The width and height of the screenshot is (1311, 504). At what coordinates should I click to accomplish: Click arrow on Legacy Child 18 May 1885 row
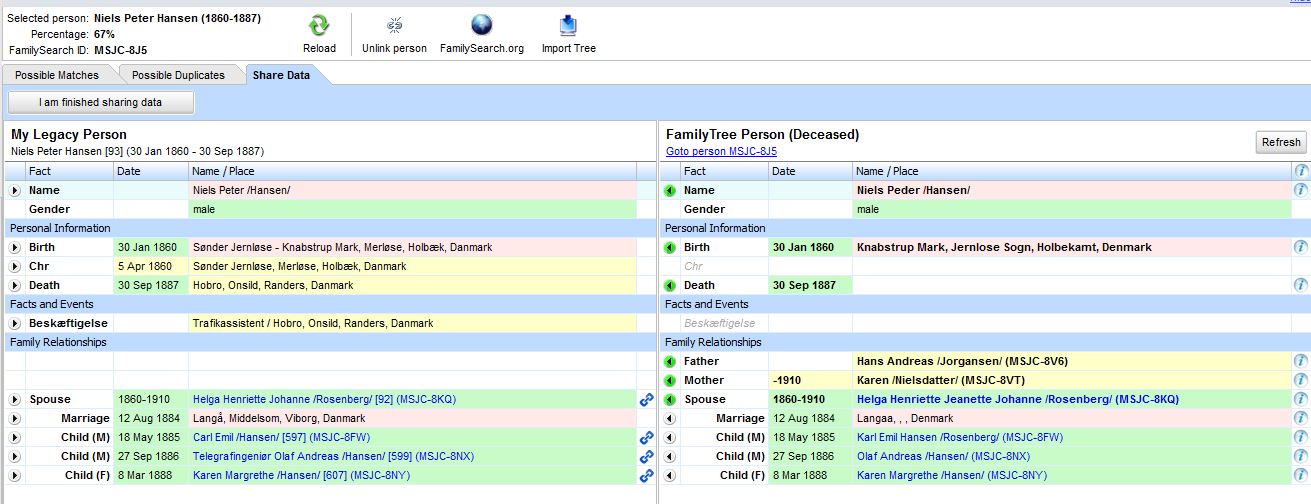[x=14, y=437]
